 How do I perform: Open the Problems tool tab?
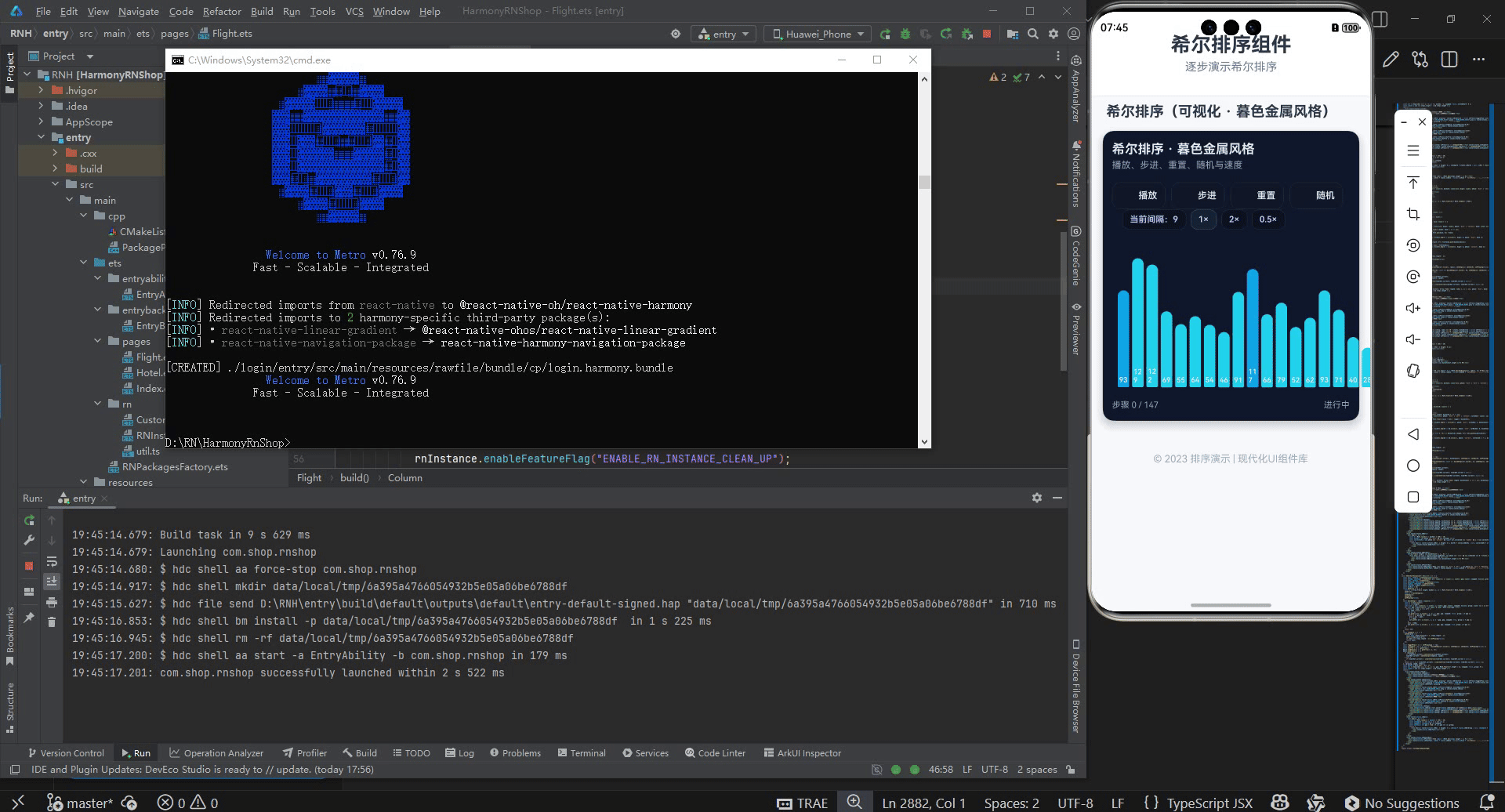pos(515,752)
